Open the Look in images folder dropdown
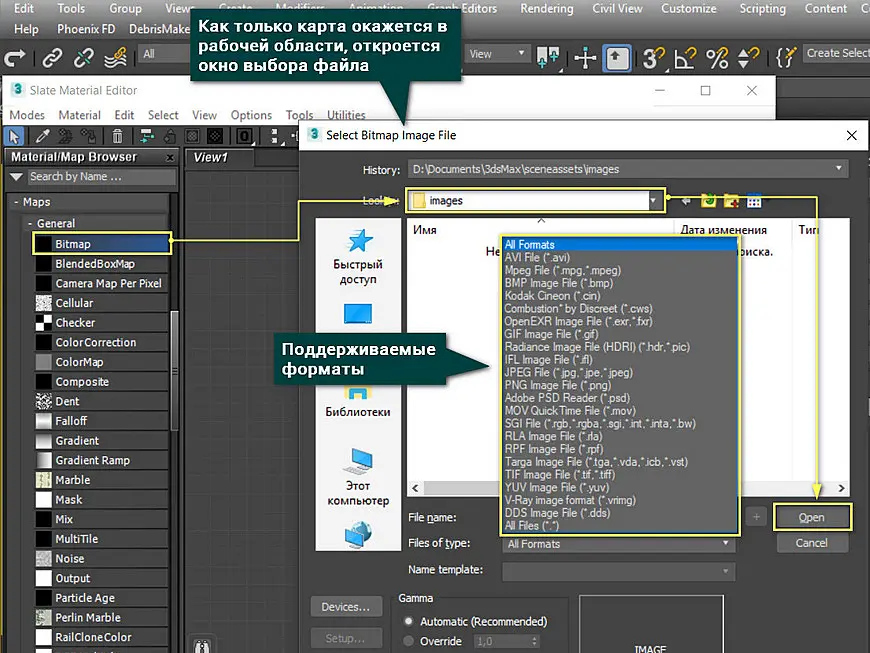This screenshot has width=870, height=653. coord(653,200)
